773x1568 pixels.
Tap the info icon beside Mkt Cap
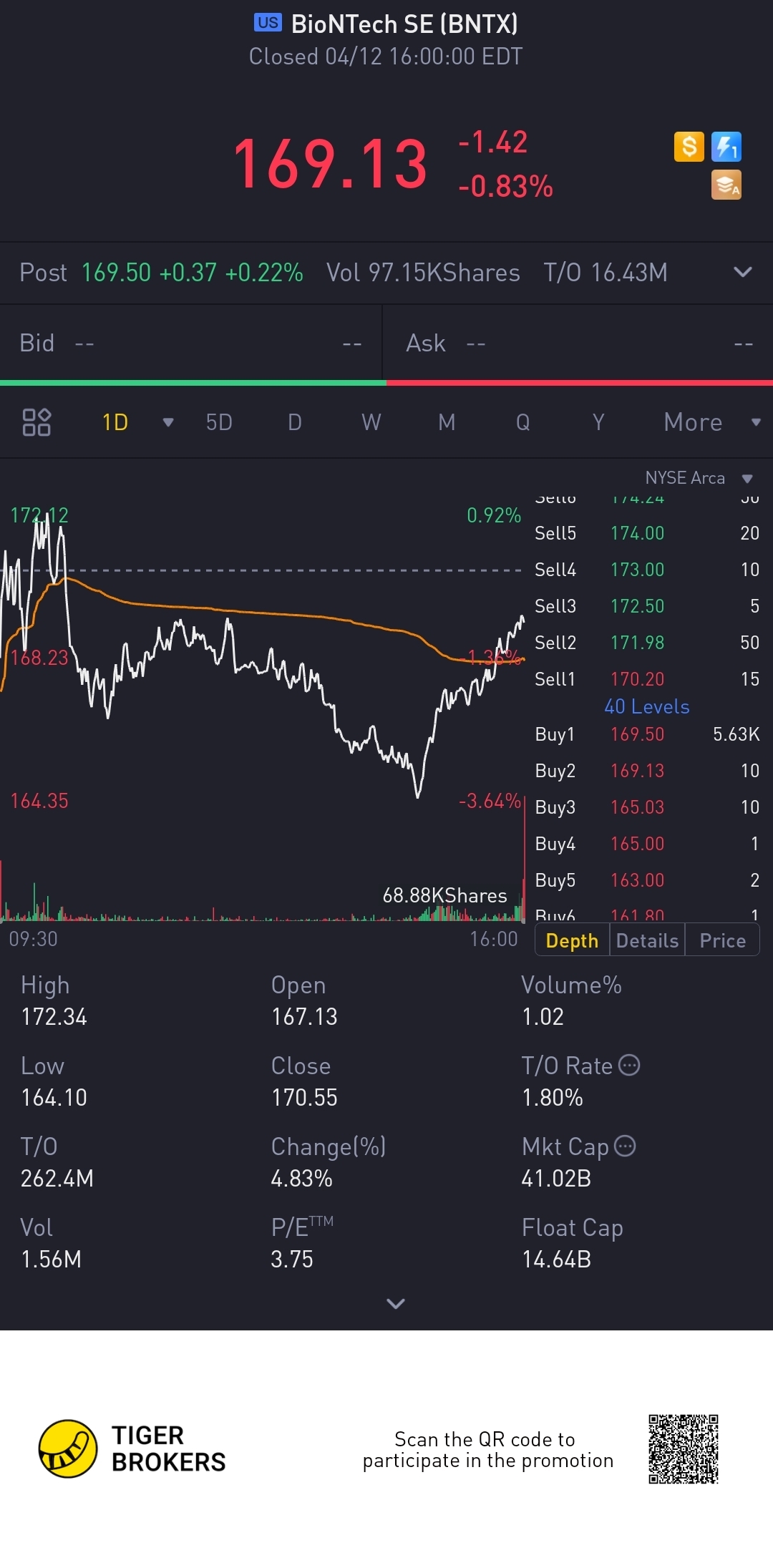coord(625,1146)
